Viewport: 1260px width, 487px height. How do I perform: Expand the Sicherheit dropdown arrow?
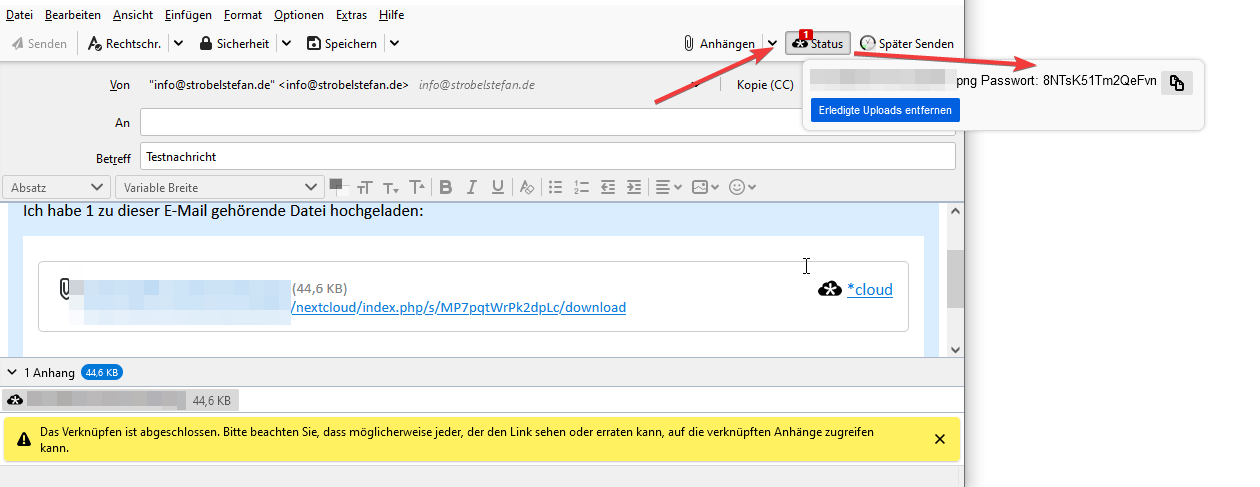(286, 44)
